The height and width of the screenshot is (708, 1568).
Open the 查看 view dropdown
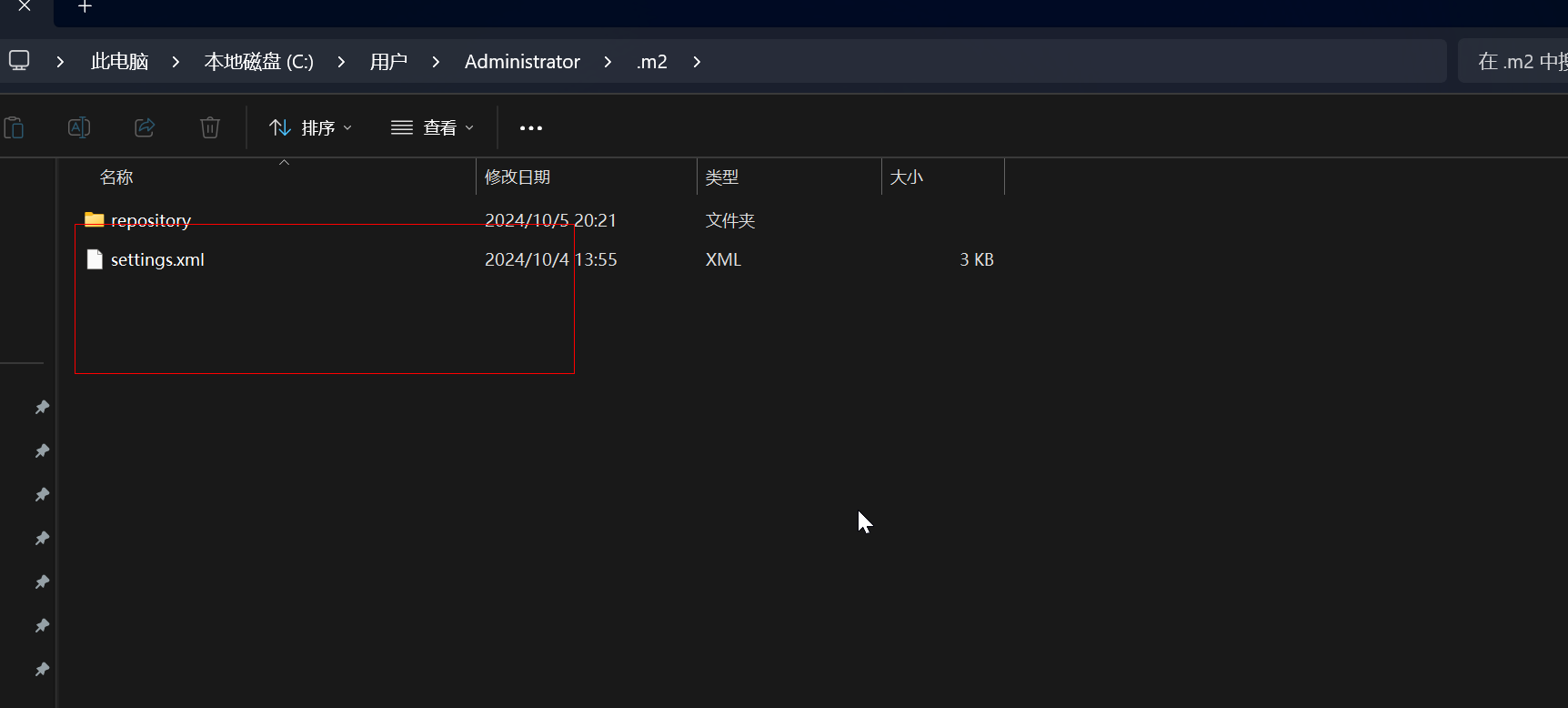point(433,128)
